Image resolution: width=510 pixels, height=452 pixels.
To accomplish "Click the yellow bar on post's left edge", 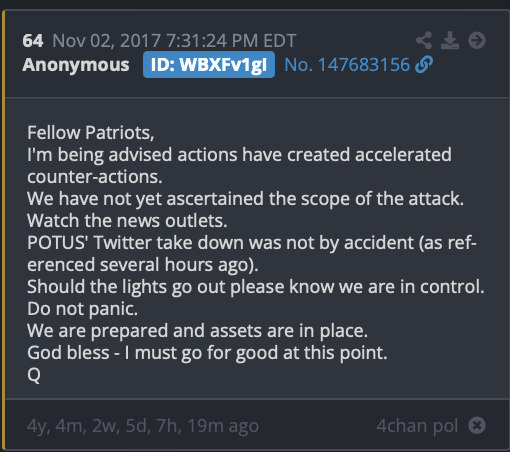I will coord(3,230).
